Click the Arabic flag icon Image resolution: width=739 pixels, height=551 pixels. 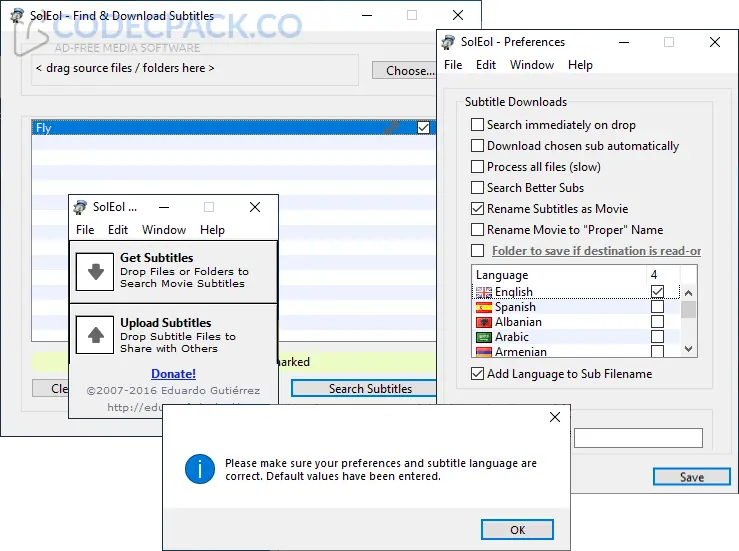pyautogui.click(x=484, y=337)
